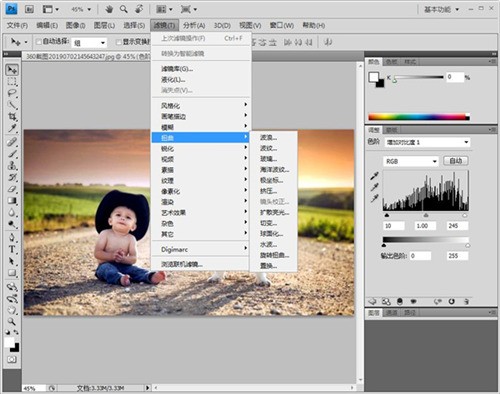This screenshot has height=394, width=500.
Task: Switch to the 色板 swatches tab
Action: 391,62
